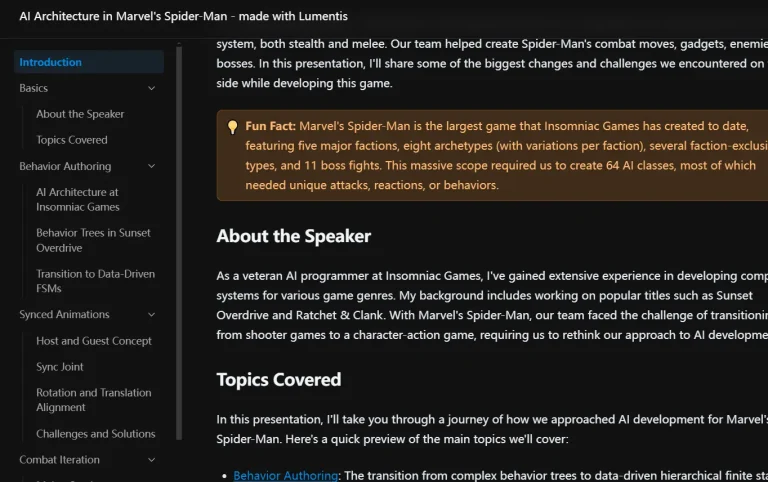Image resolution: width=768 pixels, height=482 pixels.
Task: Select Behavior Trees in Sunset Overdrive
Action: [93, 240]
